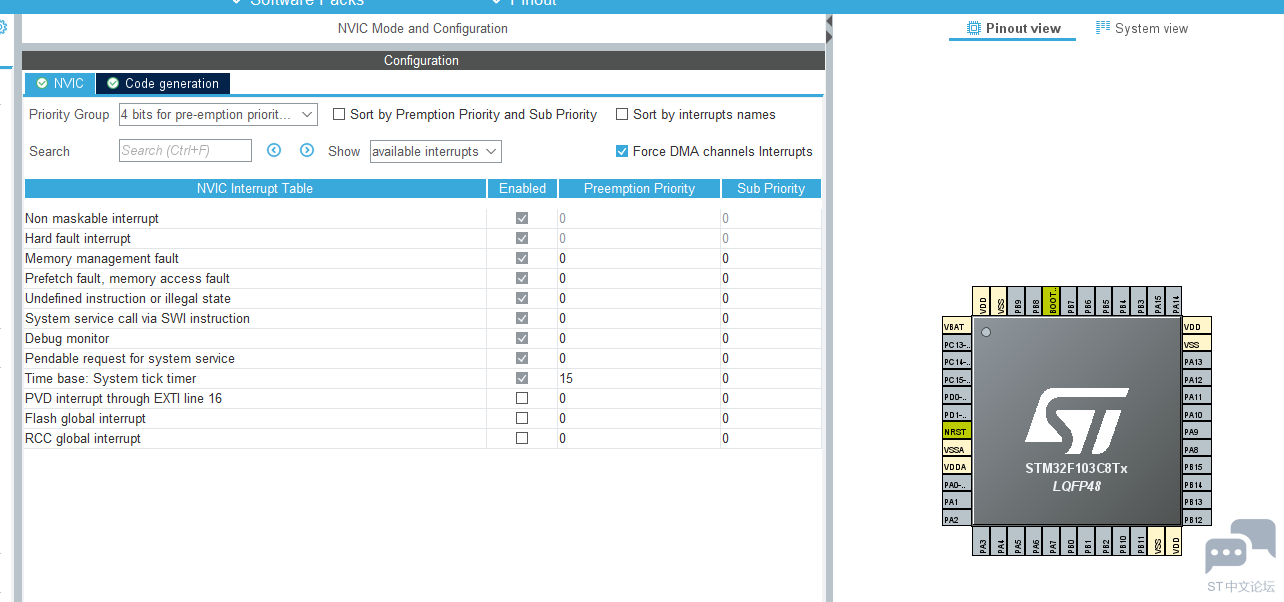1284x602 pixels.
Task: Switch to the Code generation tab
Action: coord(163,83)
